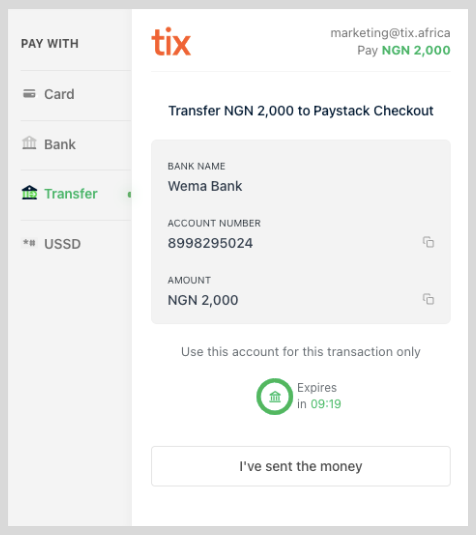This screenshot has height=535, width=476.
Task: Confirm with I've sent the money button
Action: point(301,466)
